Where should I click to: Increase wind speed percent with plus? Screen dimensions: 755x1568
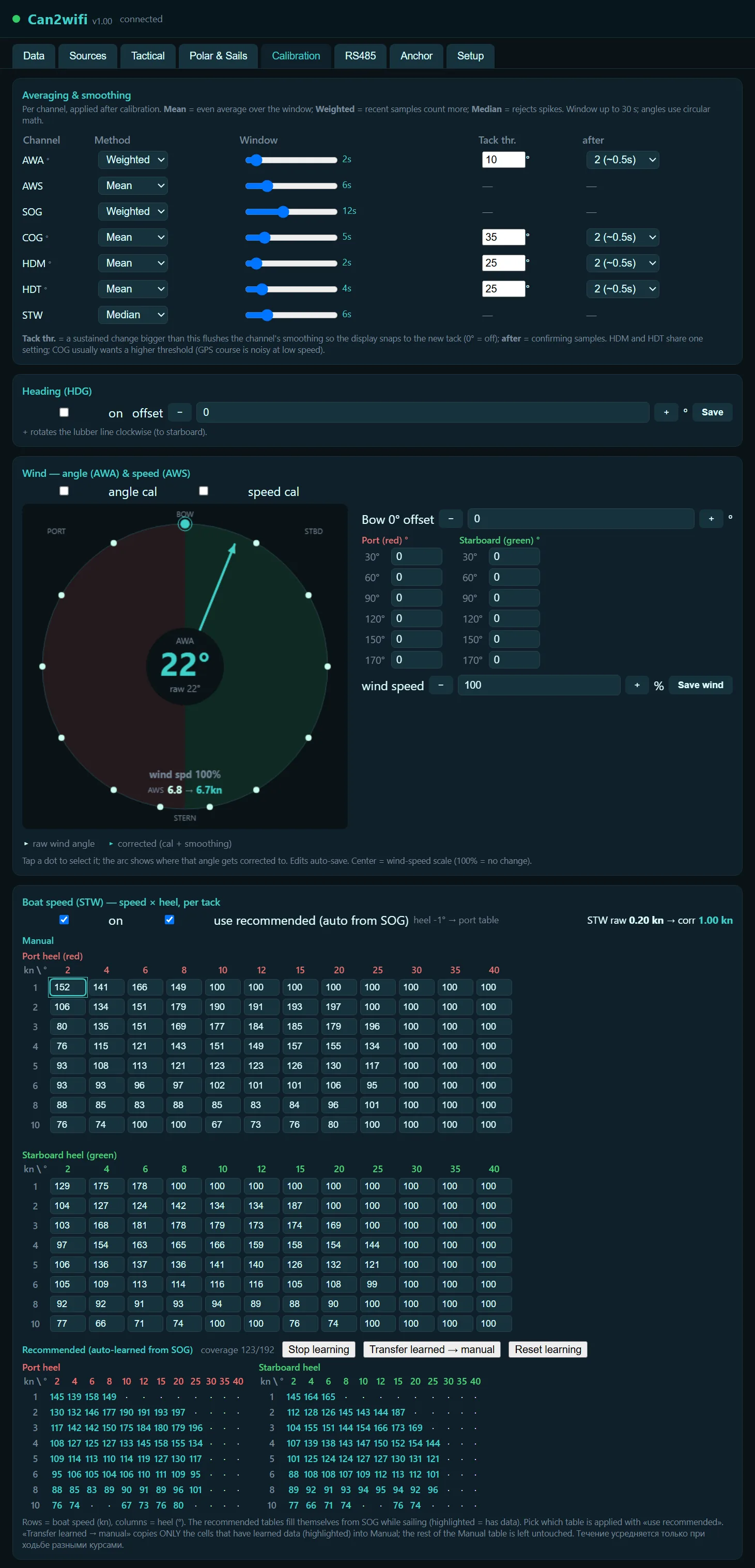coord(637,686)
